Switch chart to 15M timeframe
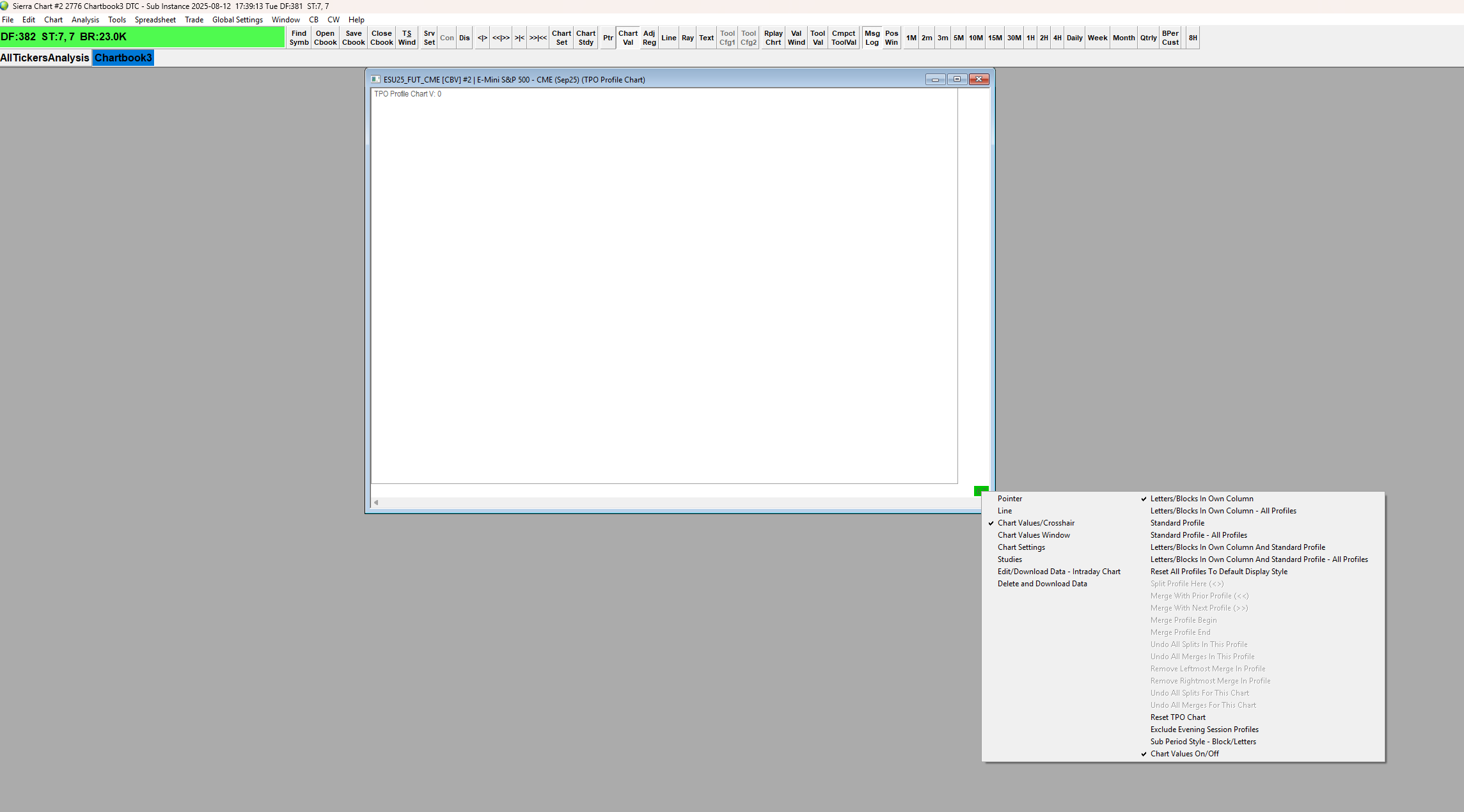The height and width of the screenshot is (812, 1464). [995, 38]
